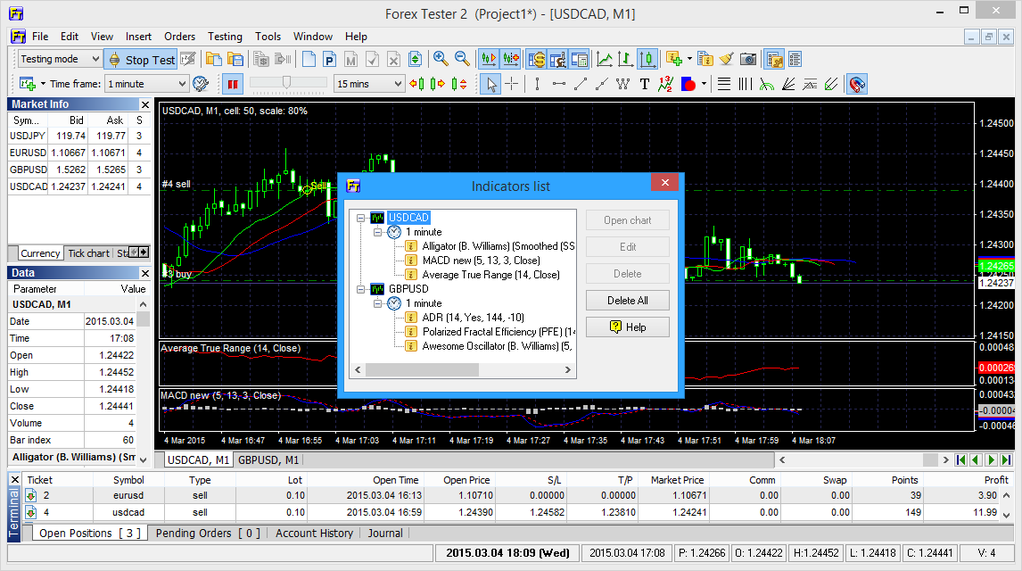Click the Indicators list icon
The width and height of the screenshot is (1022, 571).
(705, 60)
